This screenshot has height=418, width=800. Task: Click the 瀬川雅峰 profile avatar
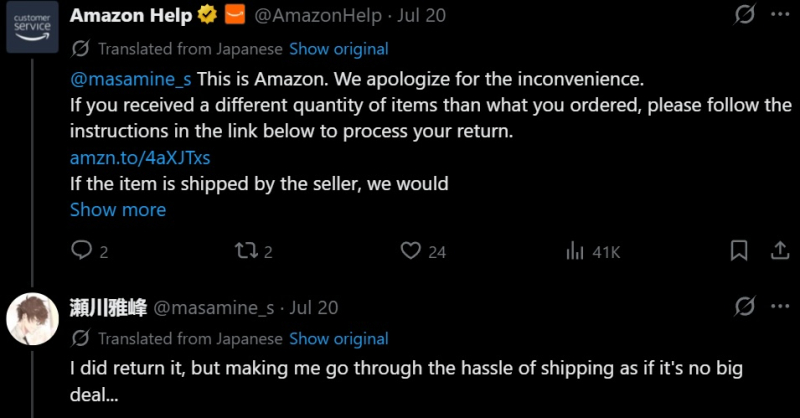tap(32, 319)
